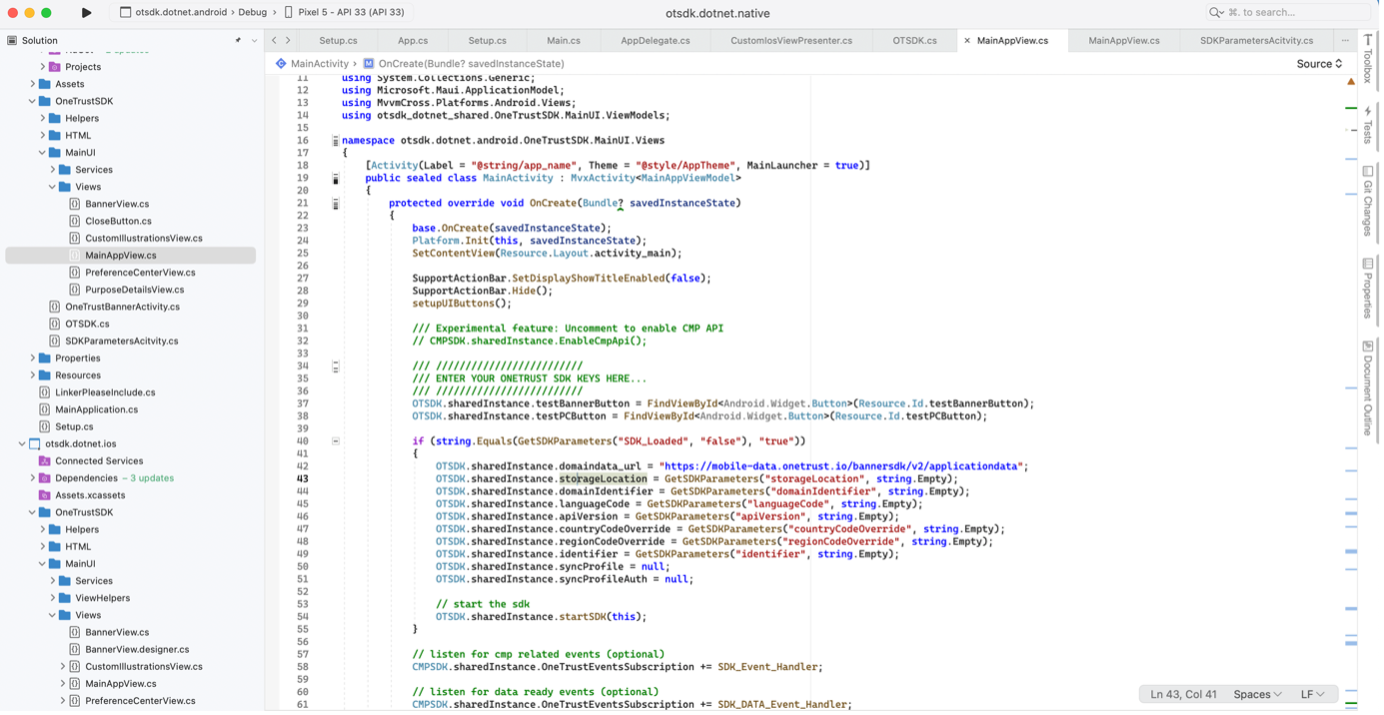
Task: Change the Debug build configuration
Action: (x=253, y=13)
